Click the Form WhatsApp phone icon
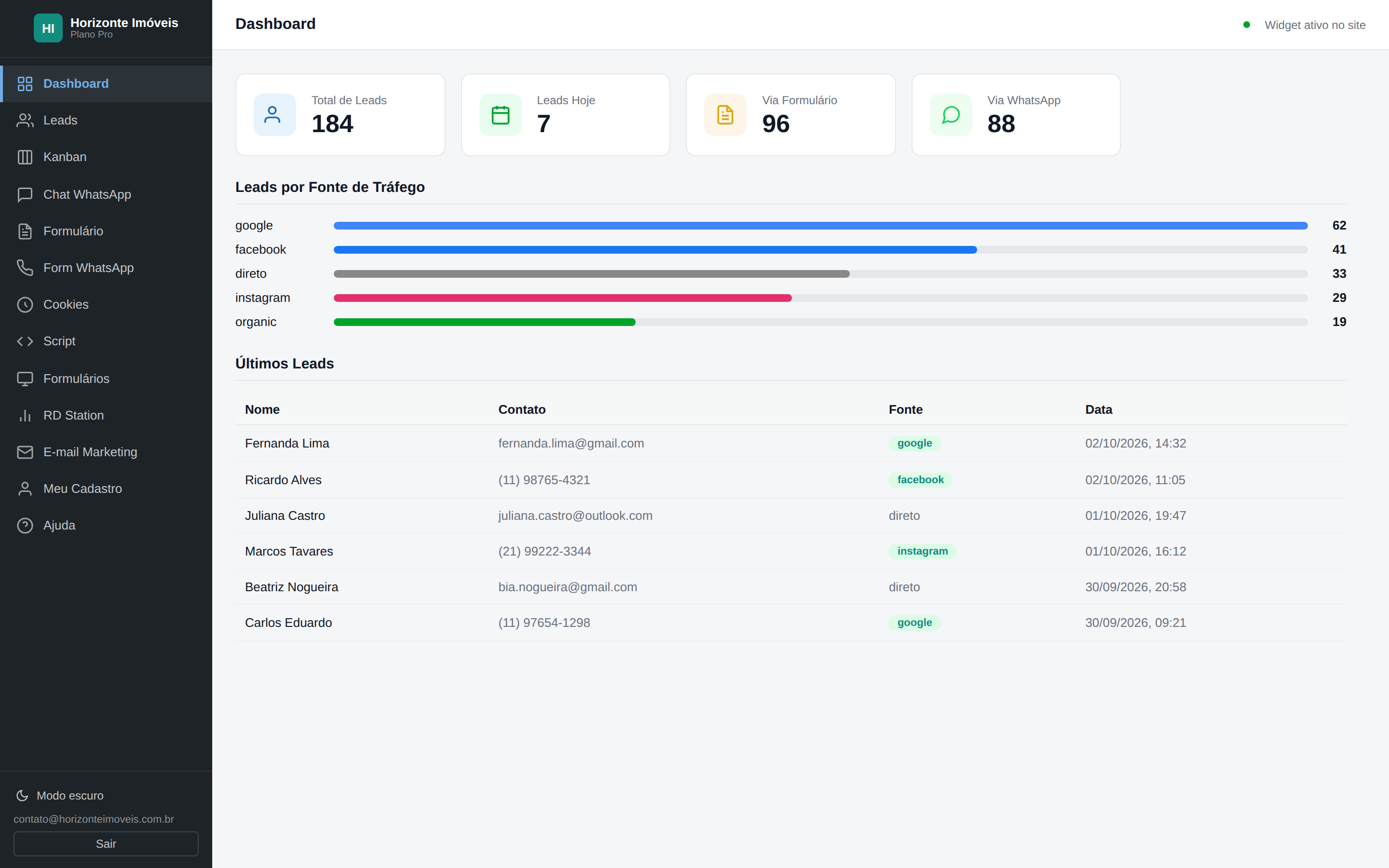1389x868 pixels. click(25, 268)
